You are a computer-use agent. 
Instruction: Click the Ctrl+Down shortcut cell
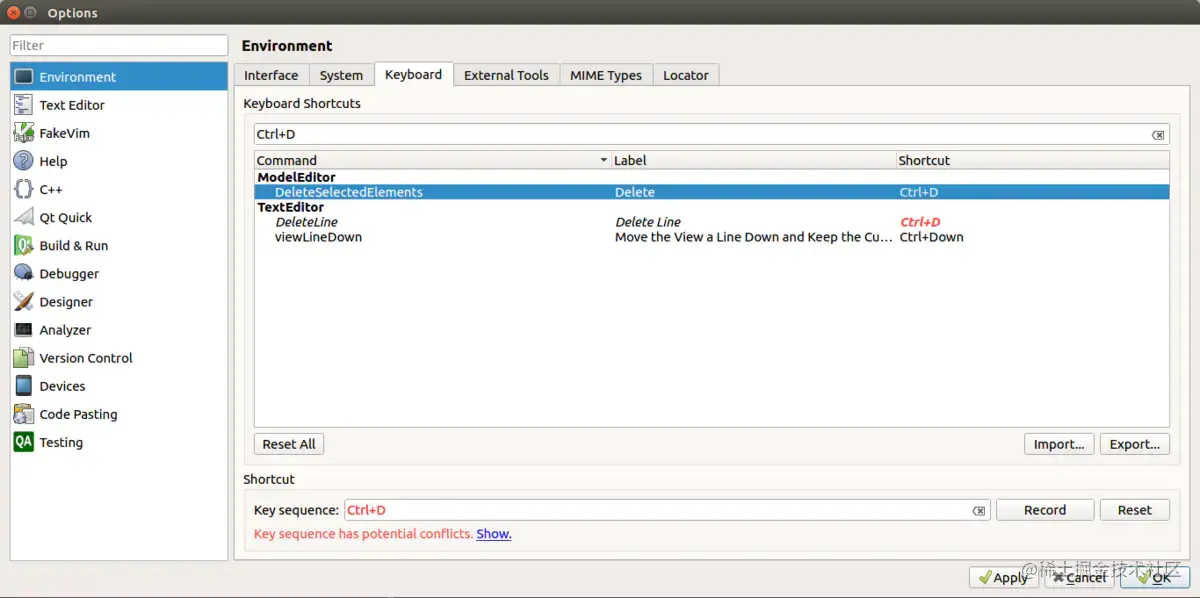click(931, 237)
